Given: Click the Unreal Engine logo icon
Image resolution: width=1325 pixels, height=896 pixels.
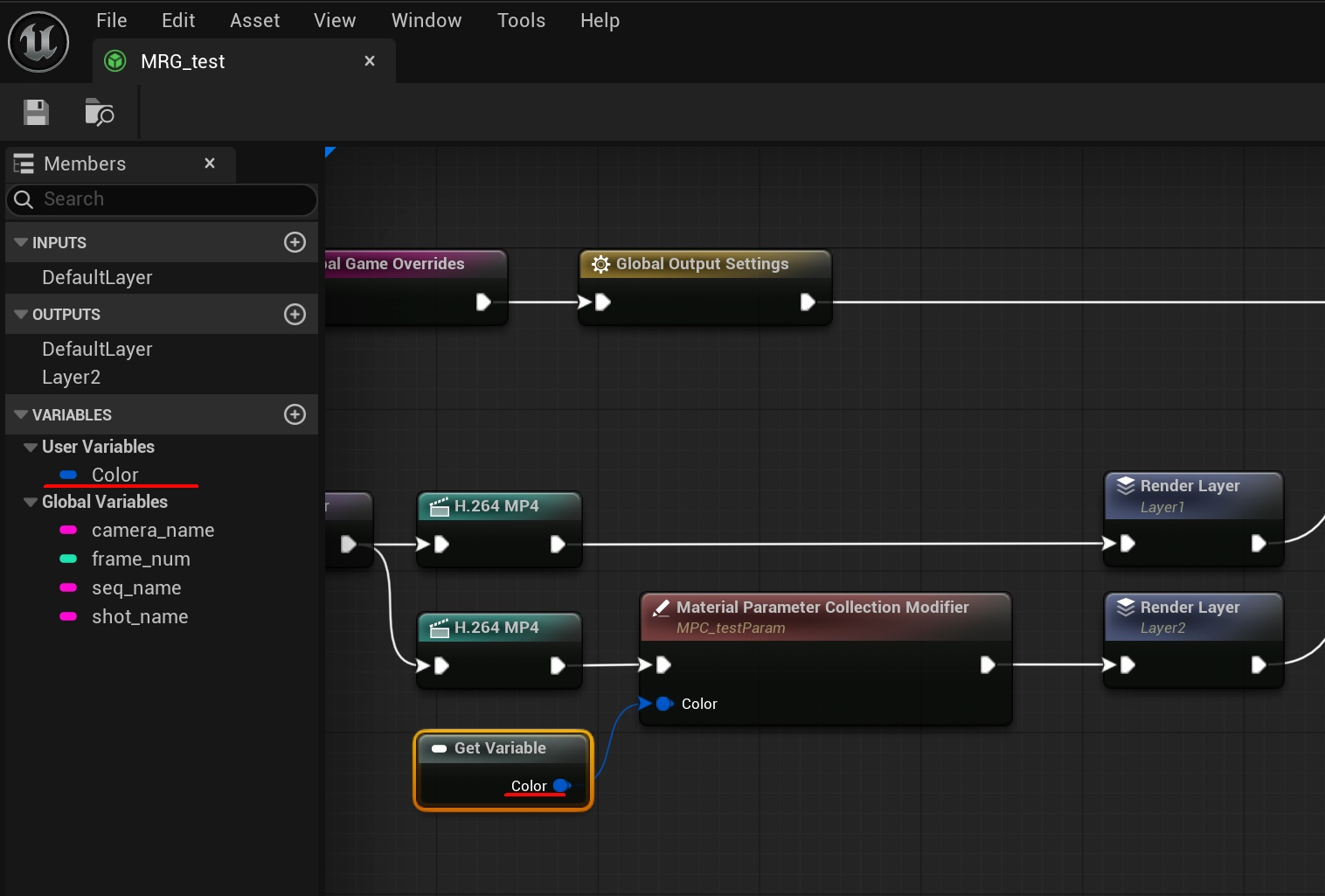Looking at the screenshot, I should coord(38,42).
